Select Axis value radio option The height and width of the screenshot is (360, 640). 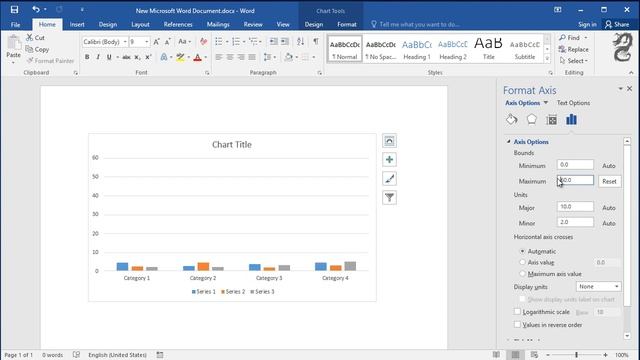(522, 262)
